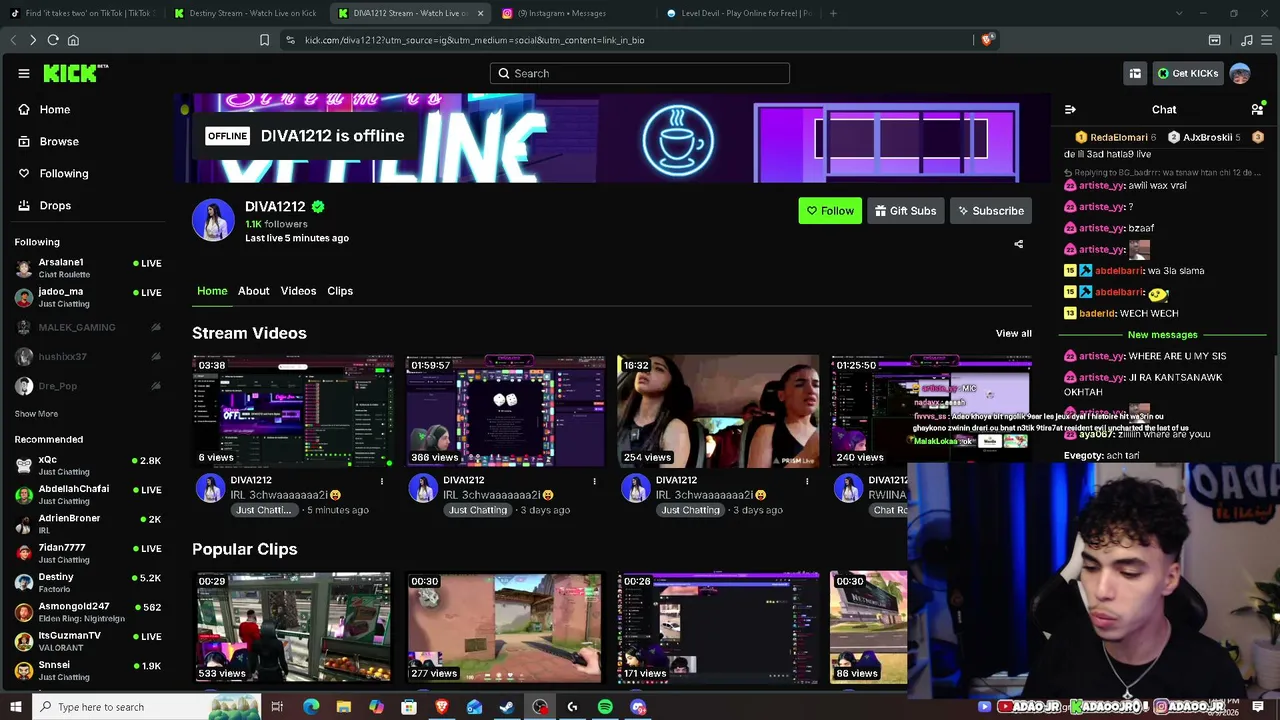Click the address bar URL
This screenshot has width=1280, height=720.
474,40
